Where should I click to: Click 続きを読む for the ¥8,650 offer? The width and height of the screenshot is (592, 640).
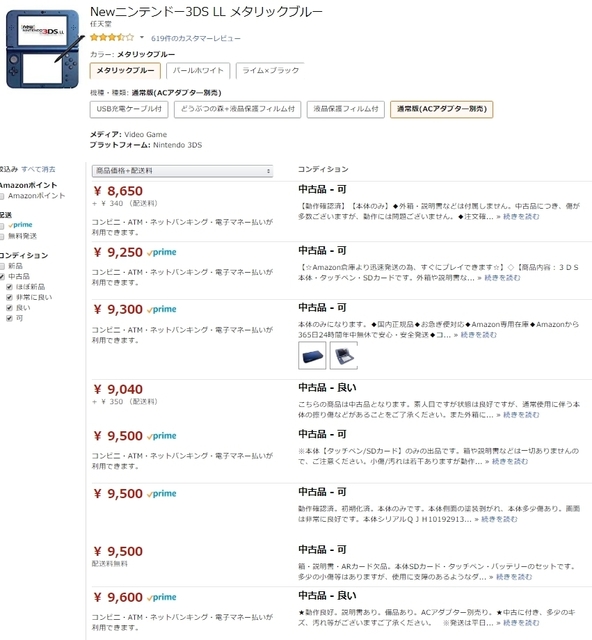(521, 217)
